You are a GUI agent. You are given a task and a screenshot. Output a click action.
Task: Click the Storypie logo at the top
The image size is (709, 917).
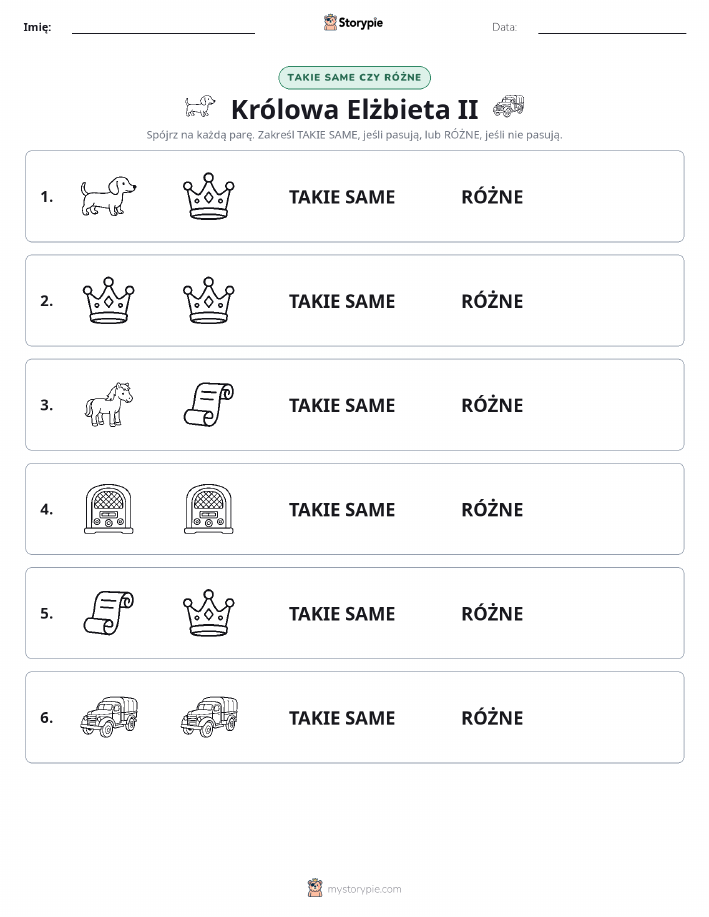[353, 23]
